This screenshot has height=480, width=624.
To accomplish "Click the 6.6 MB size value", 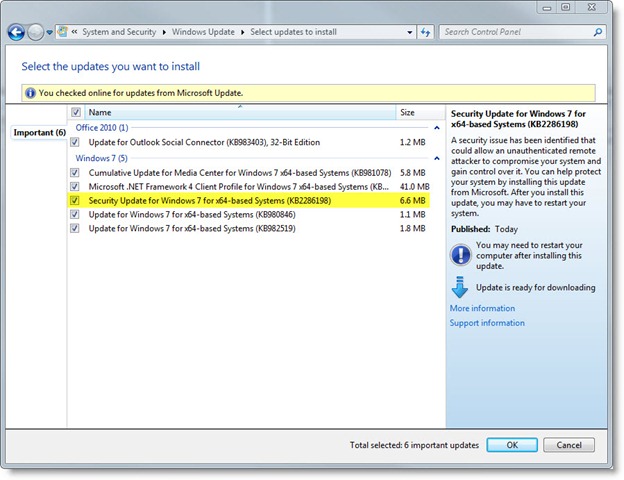I will point(412,201).
